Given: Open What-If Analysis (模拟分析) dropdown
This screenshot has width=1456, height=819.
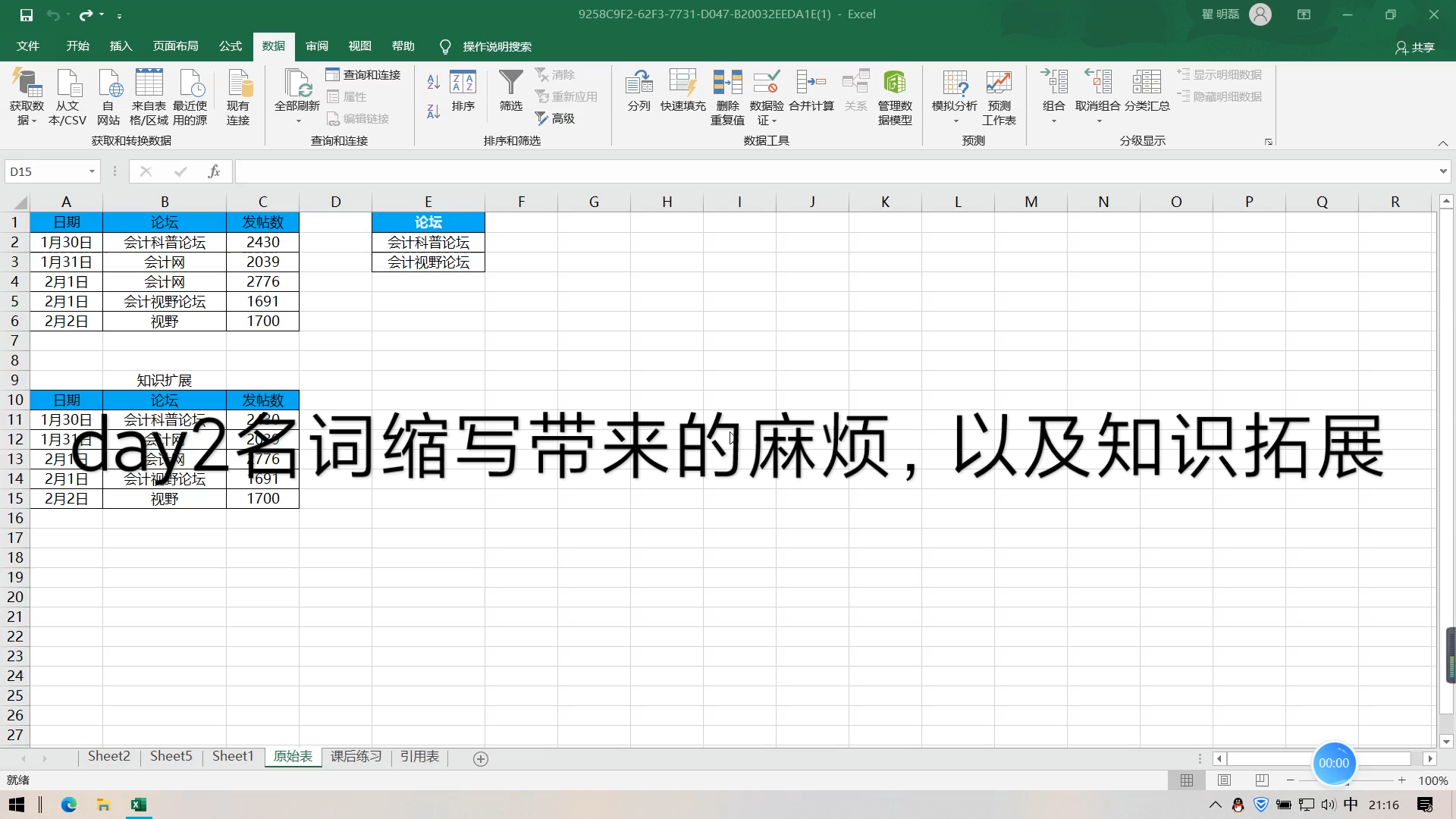Looking at the screenshot, I should tap(955, 121).
